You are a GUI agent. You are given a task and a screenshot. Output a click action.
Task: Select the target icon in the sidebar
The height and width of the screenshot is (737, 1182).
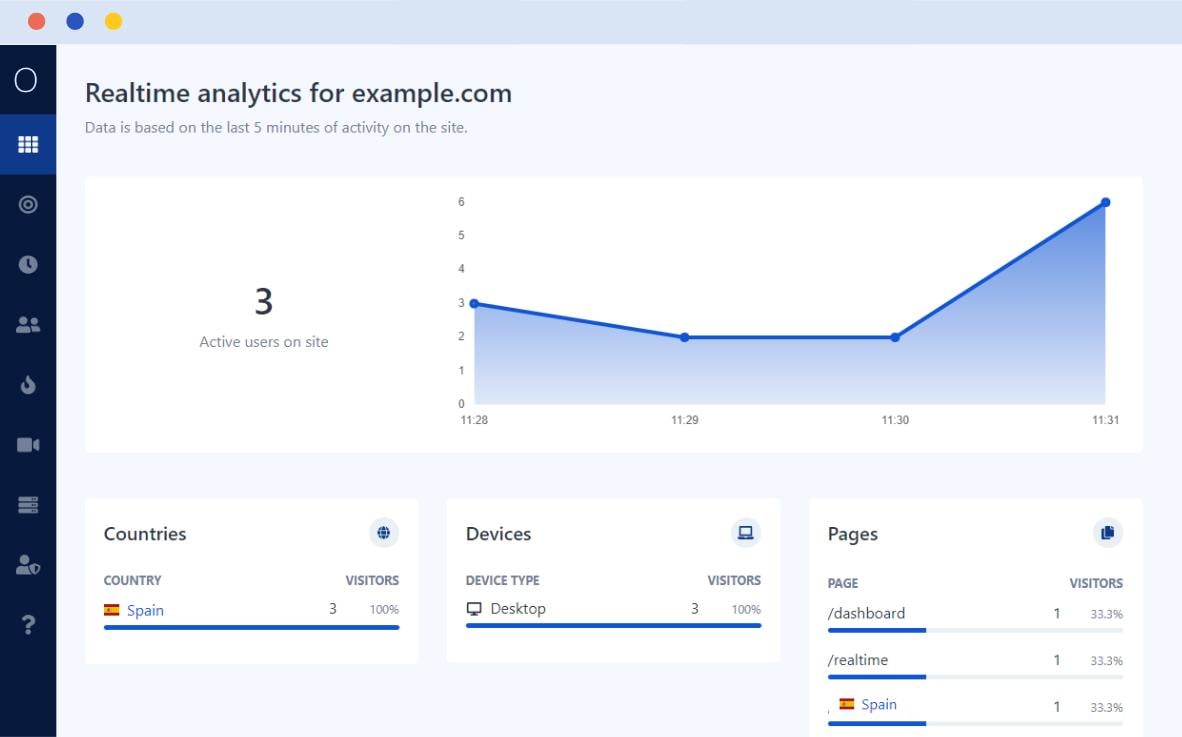[28, 204]
